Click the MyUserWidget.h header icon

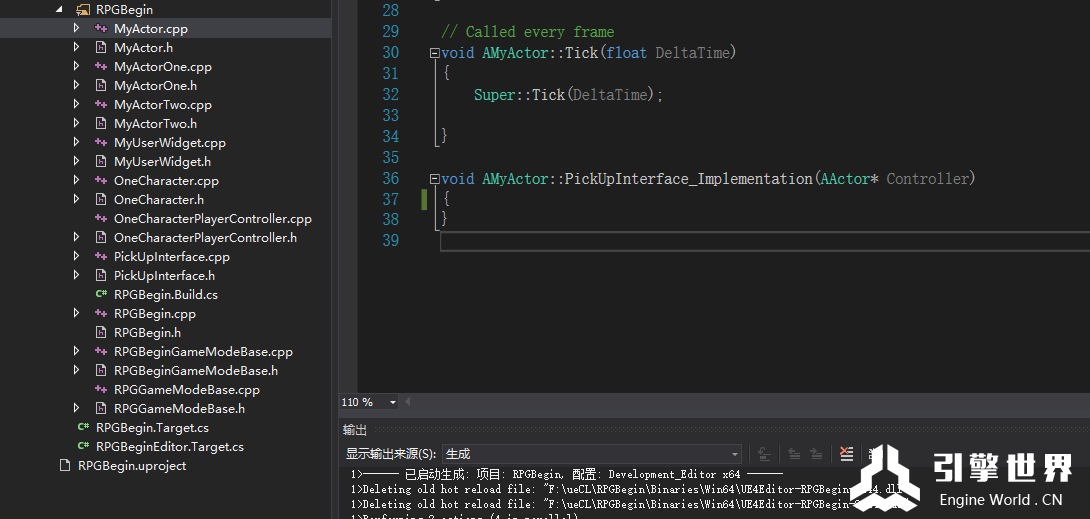pyautogui.click(x=101, y=162)
